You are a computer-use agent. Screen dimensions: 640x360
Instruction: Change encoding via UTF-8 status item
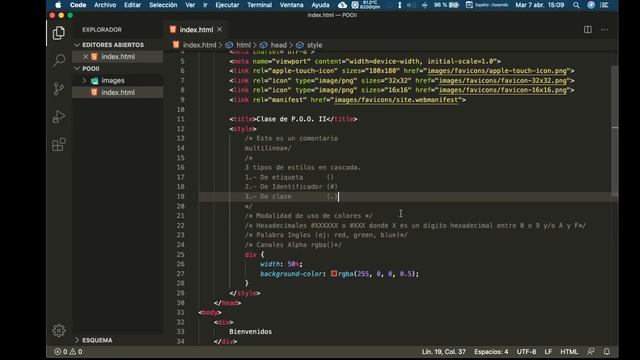[x=527, y=351]
